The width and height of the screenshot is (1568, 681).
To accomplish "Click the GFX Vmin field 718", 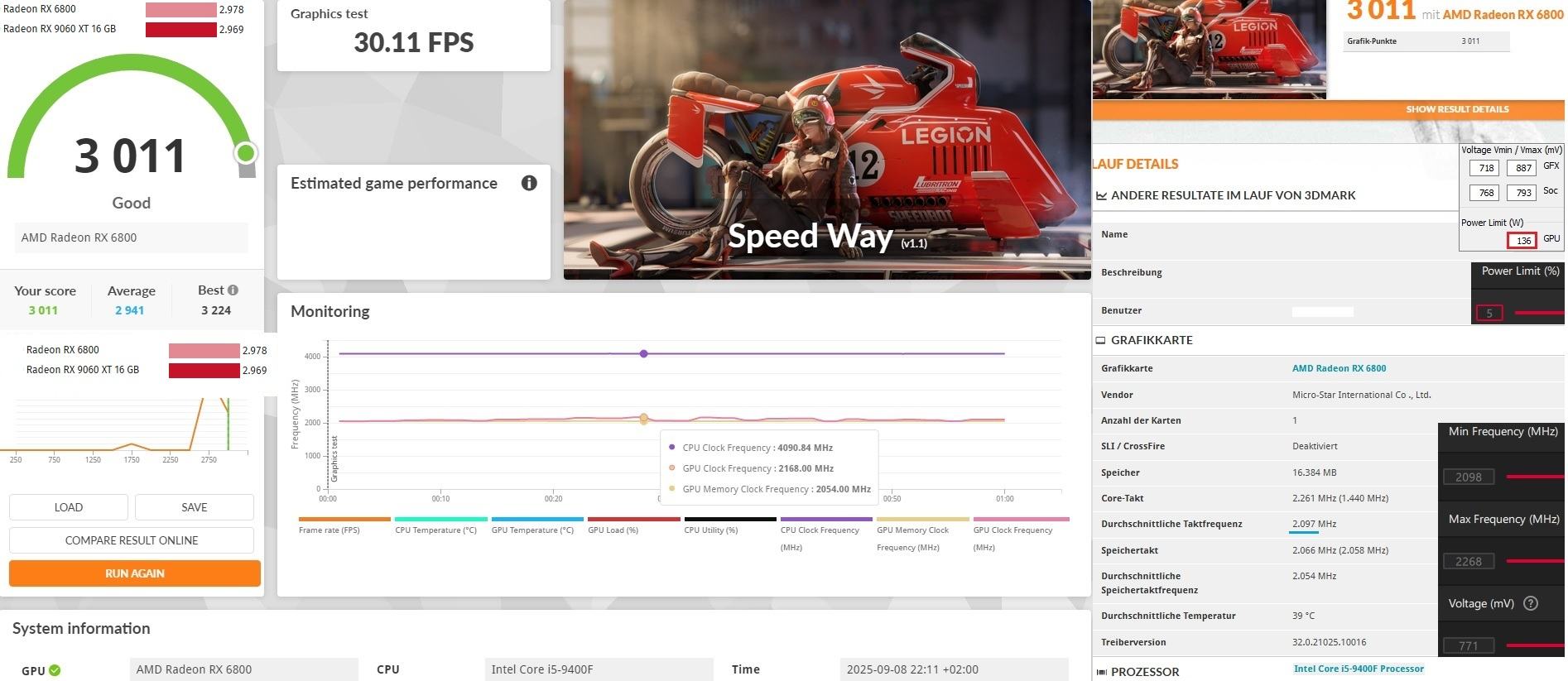I will (1486, 168).
